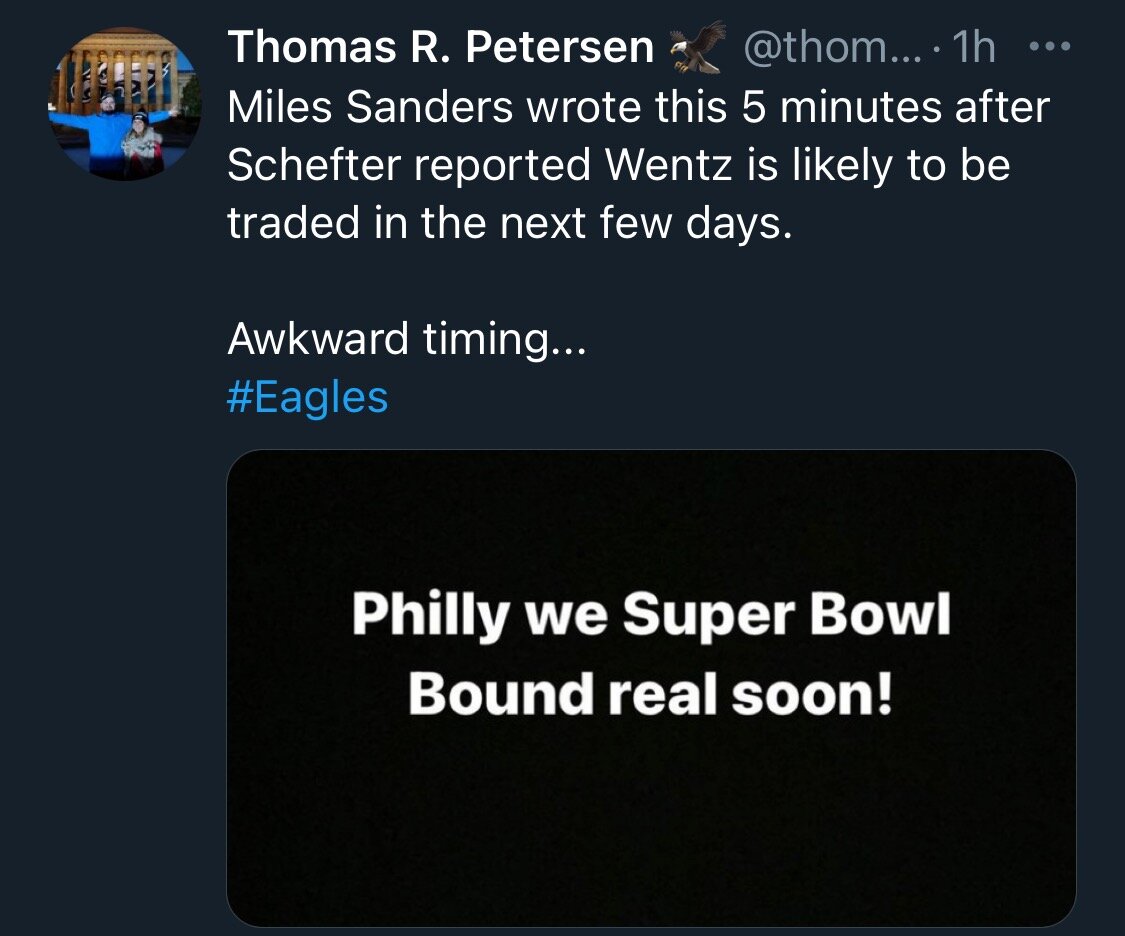Click the Thomas R. Petersen display name
Screen dimensions: 1125x936
[440, 47]
